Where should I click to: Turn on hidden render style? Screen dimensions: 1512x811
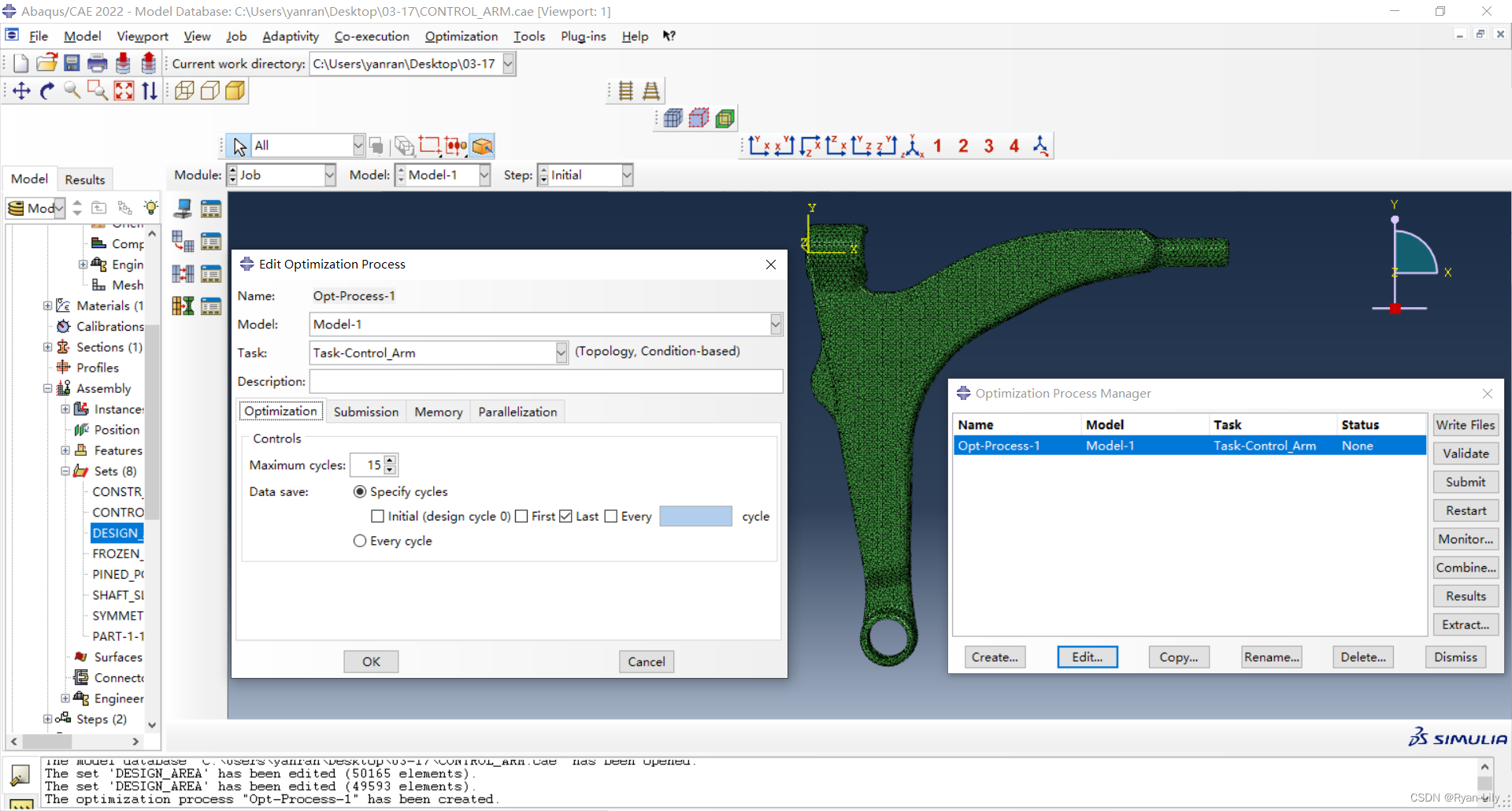pyautogui.click(x=209, y=91)
